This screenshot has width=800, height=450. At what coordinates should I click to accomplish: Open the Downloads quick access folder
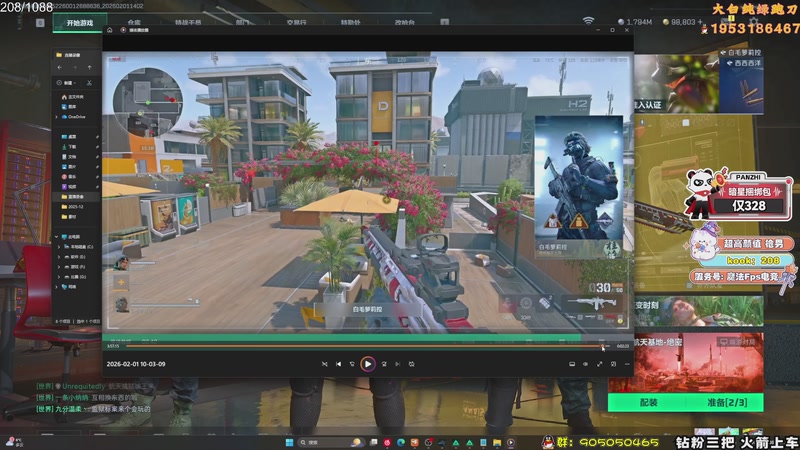[x=69, y=146]
